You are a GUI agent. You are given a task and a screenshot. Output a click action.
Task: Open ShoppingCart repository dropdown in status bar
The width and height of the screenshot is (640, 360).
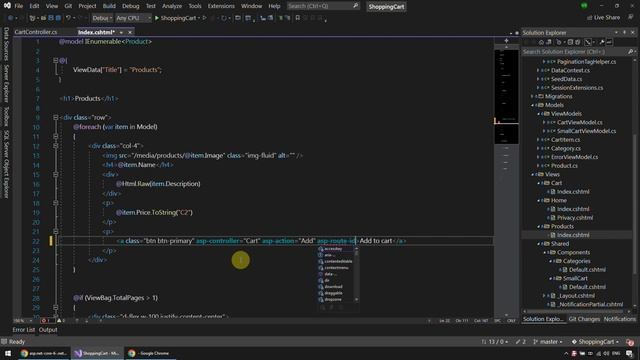595,342
